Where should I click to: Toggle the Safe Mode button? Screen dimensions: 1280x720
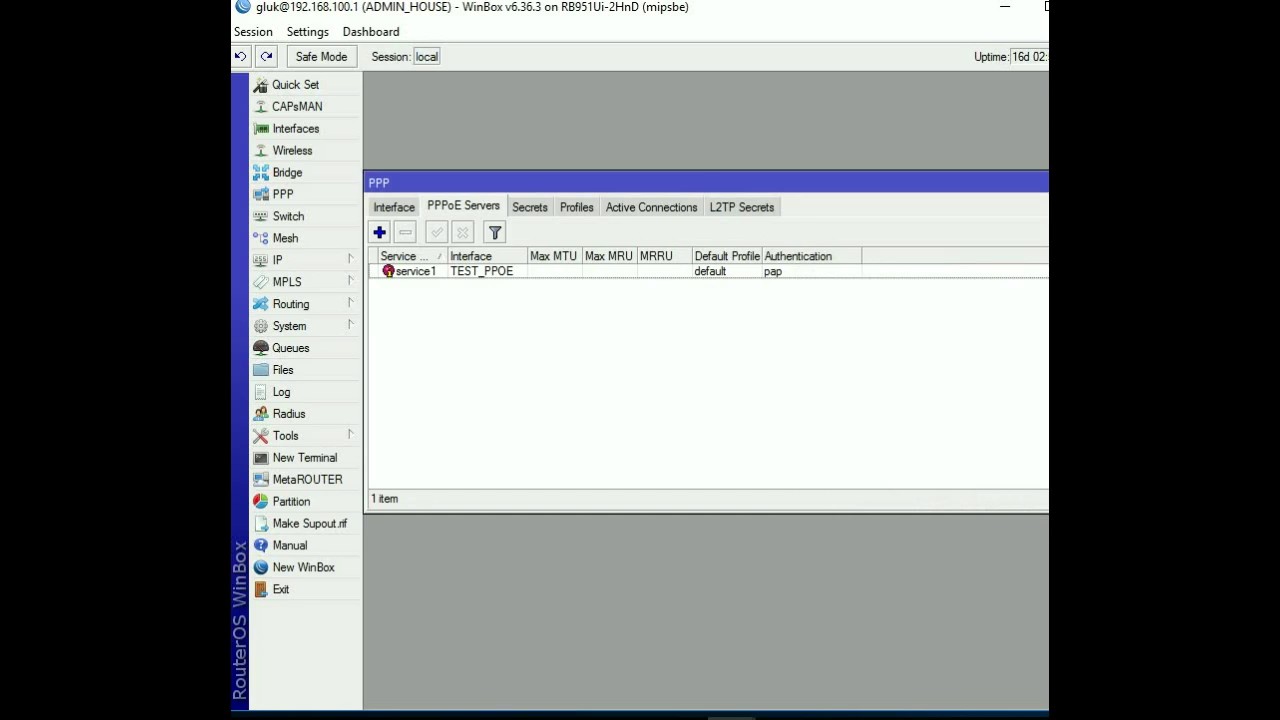coord(321,57)
